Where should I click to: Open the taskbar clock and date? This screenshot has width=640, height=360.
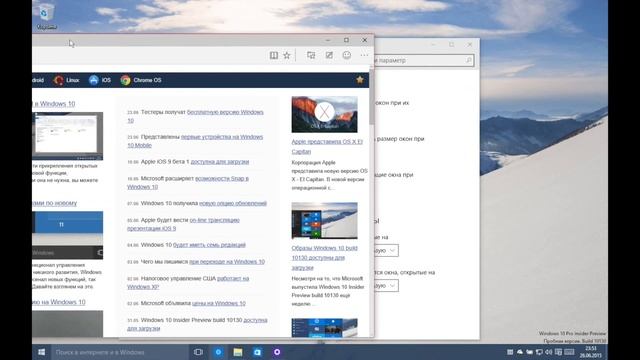coord(591,352)
